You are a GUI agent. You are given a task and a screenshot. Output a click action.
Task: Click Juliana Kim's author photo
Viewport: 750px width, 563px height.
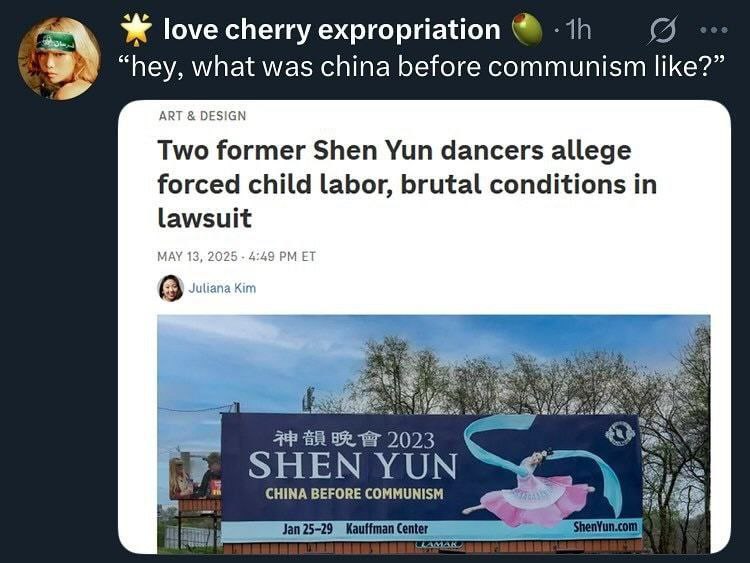170,288
